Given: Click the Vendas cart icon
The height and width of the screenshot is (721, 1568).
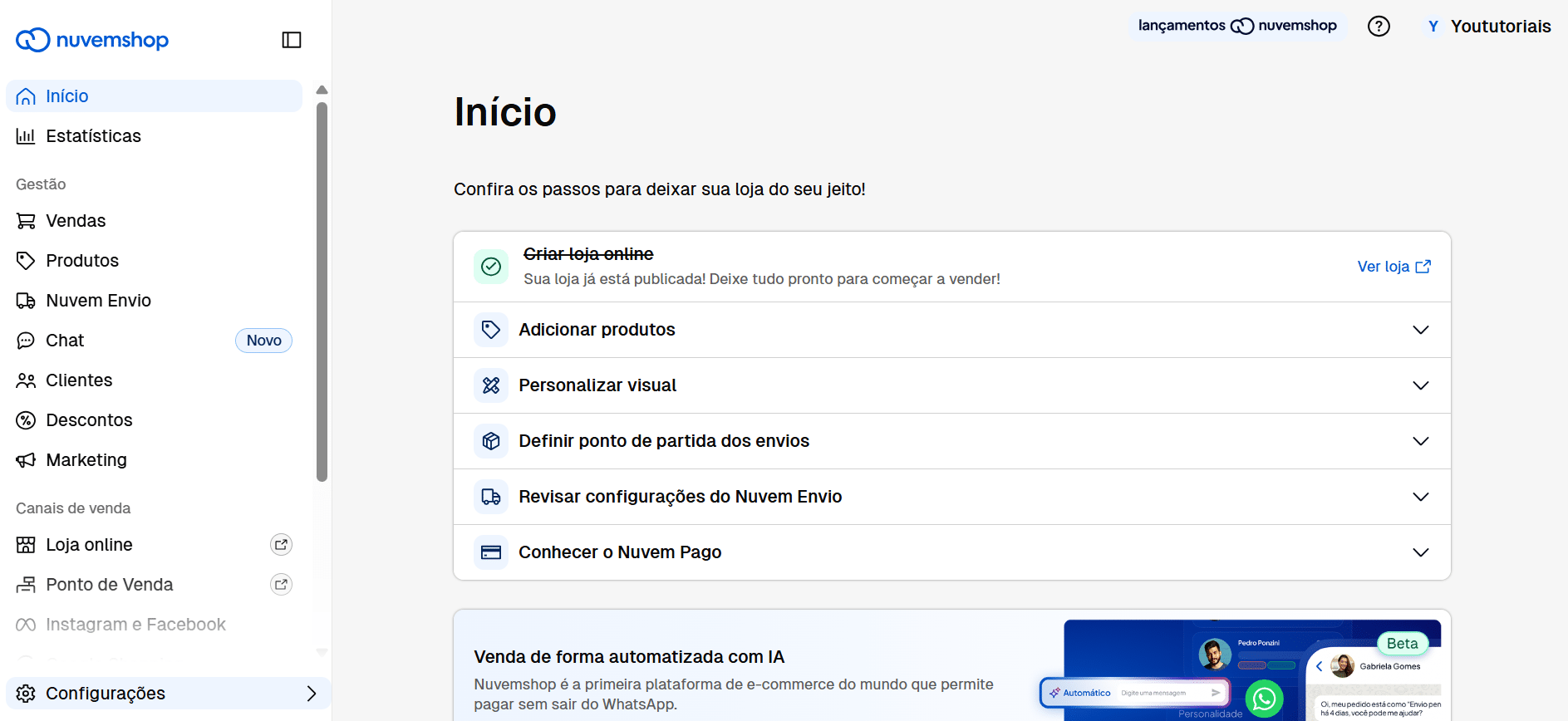Looking at the screenshot, I should coord(26,221).
